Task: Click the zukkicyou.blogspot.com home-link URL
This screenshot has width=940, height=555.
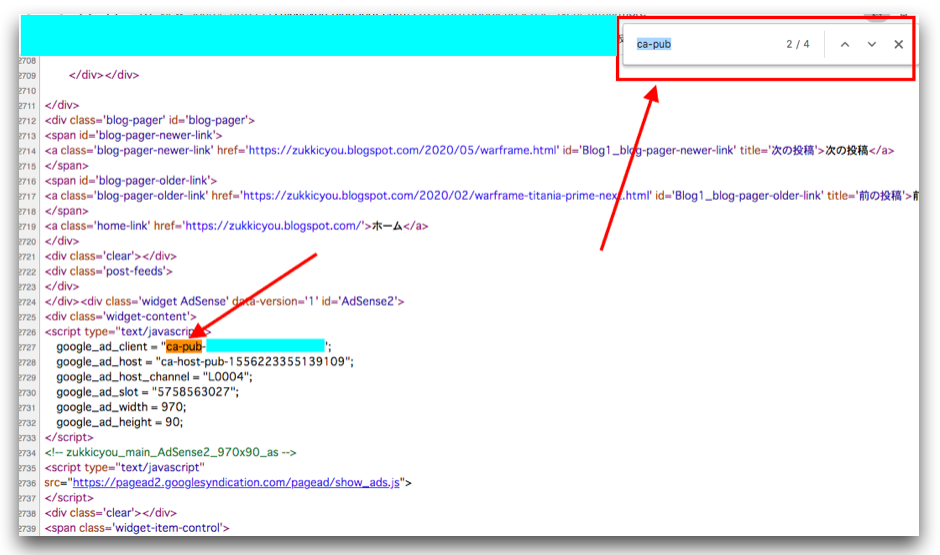Action: click(x=274, y=226)
